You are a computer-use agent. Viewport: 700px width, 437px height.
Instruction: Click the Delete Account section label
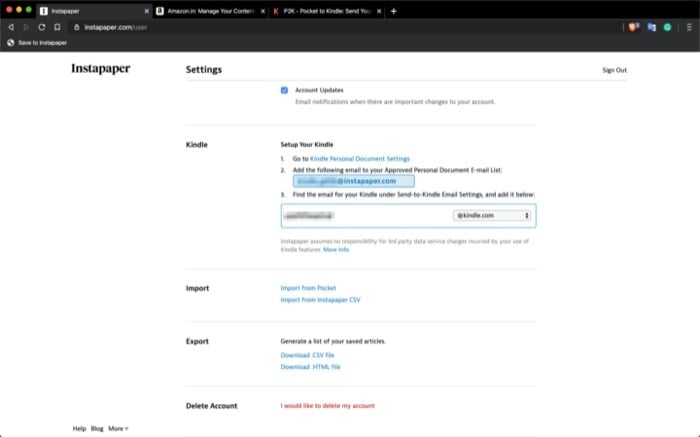coord(212,406)
